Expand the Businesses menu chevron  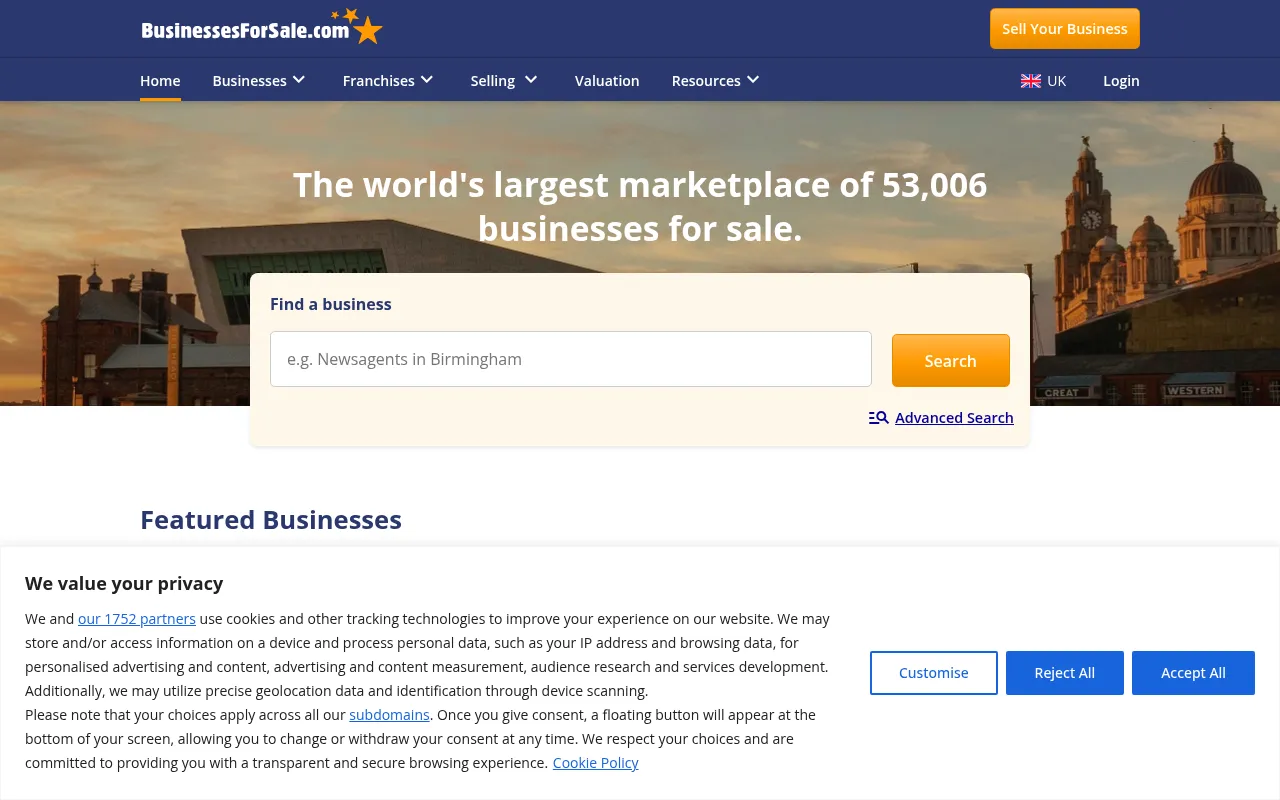(x=299, y=80)
